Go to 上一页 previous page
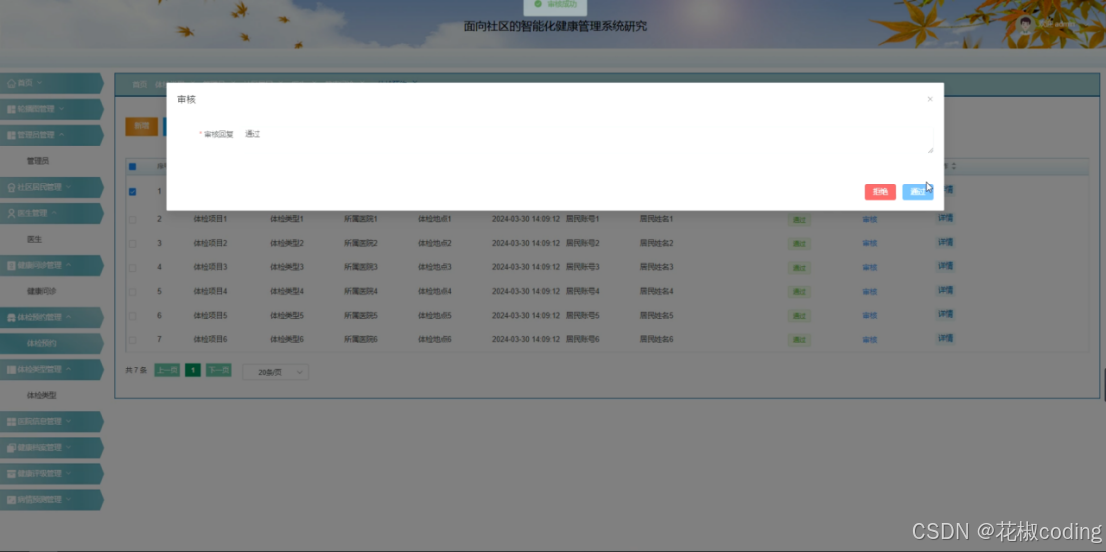Screen dimensions: 1106x552 pos(167,370)
